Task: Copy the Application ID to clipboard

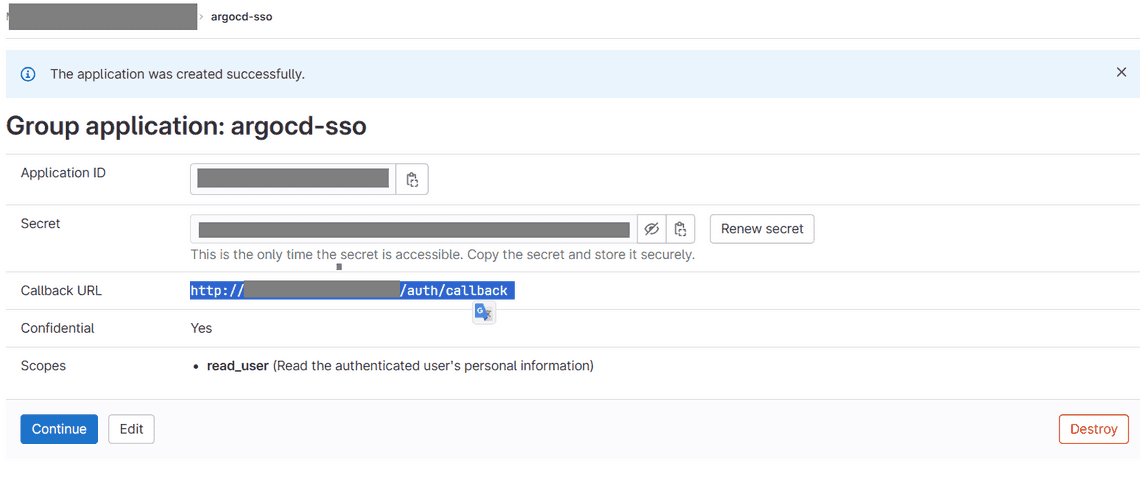Action: 412,180
